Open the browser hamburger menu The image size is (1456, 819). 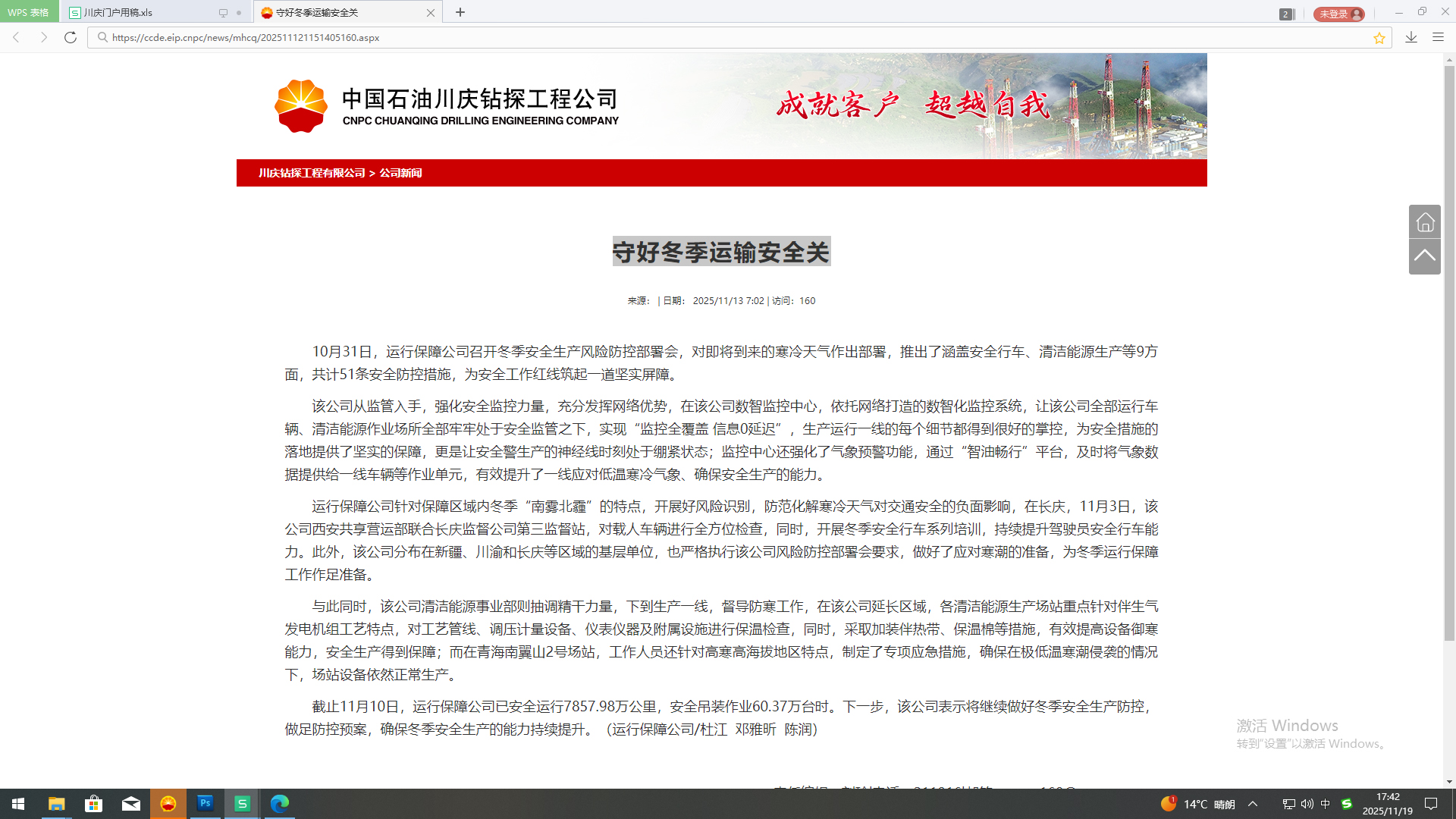(1438, 37)
